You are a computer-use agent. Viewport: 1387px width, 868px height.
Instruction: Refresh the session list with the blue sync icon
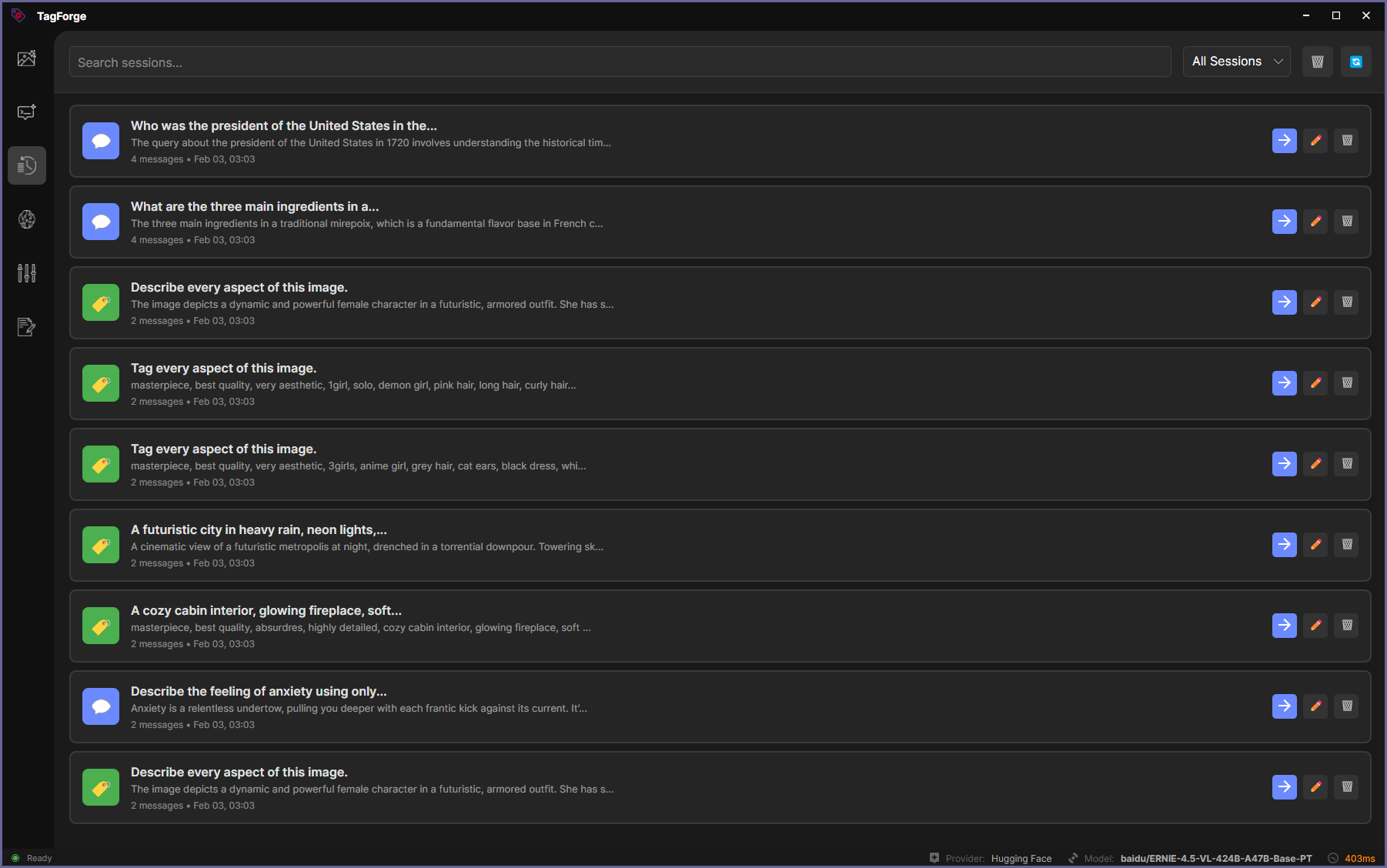[1355, 62]
